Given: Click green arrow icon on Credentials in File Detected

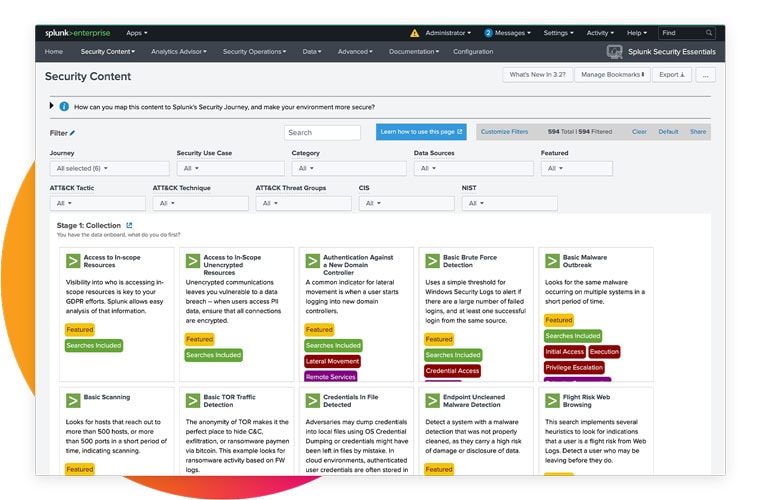Looking at the screenshot, I should tap(313, 401).
